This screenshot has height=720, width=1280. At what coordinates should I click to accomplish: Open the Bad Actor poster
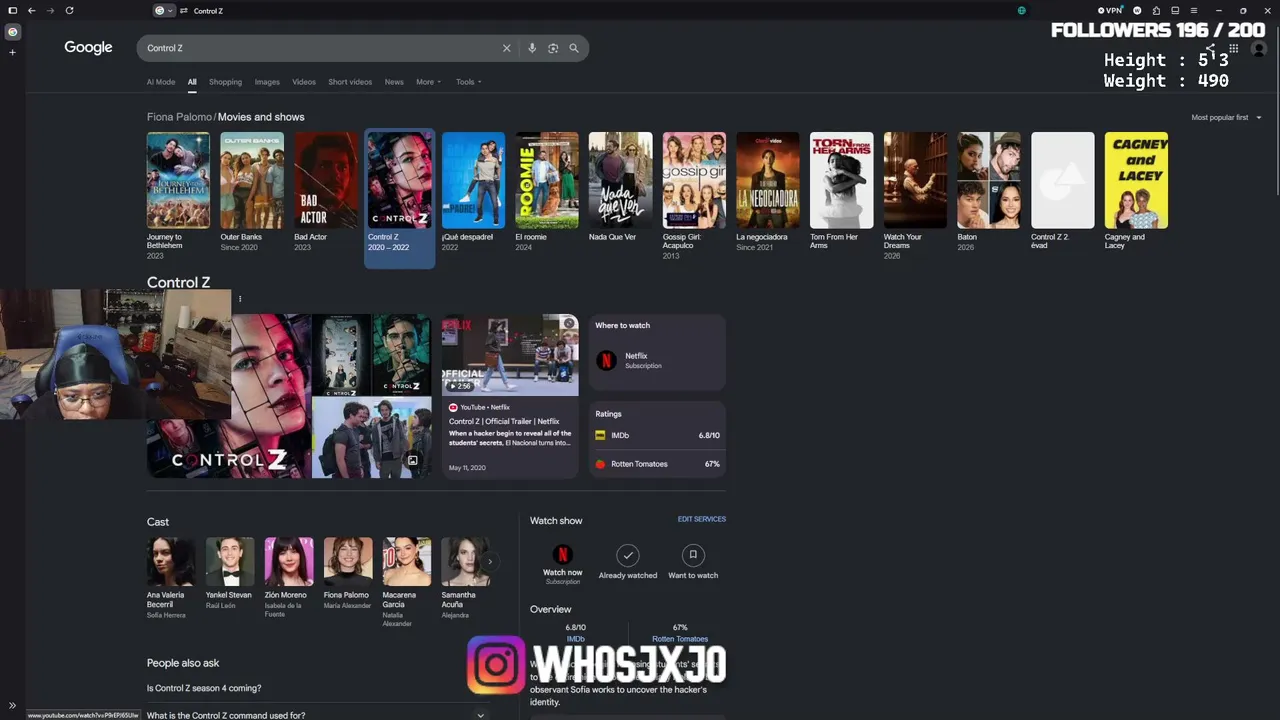[326, 180]
